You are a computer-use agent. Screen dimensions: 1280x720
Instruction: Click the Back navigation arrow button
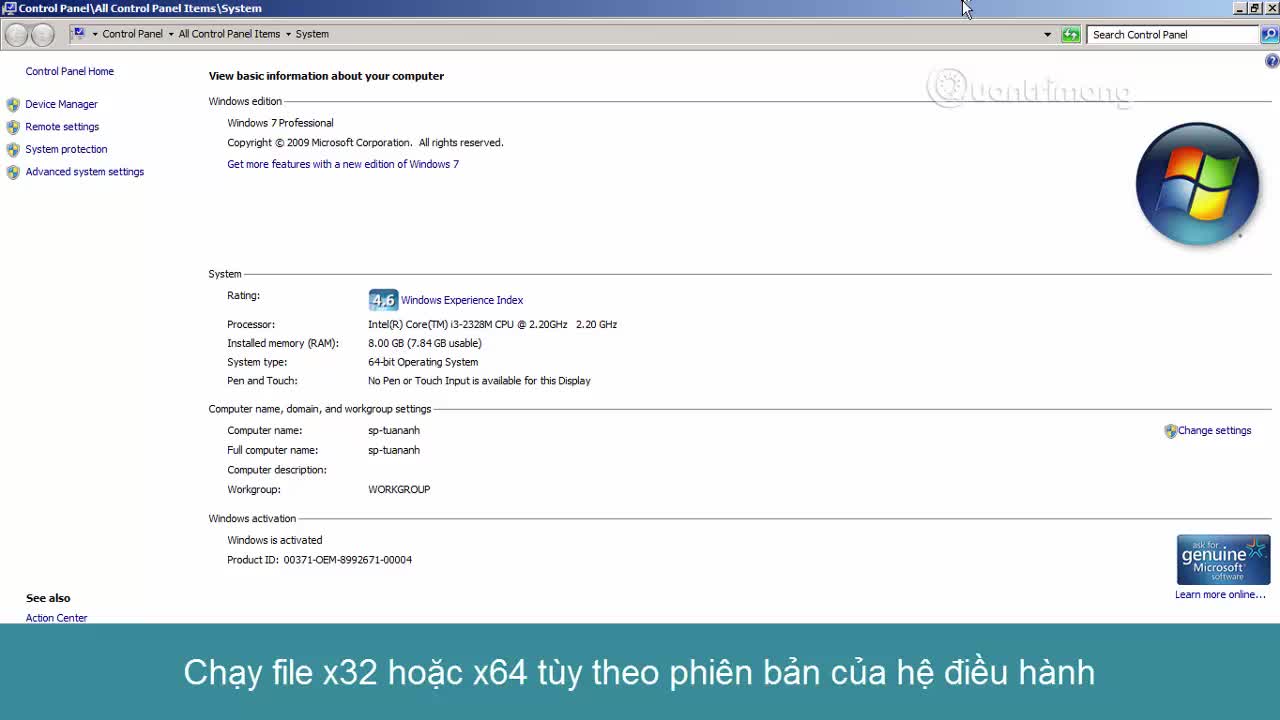tap(16, 35)
